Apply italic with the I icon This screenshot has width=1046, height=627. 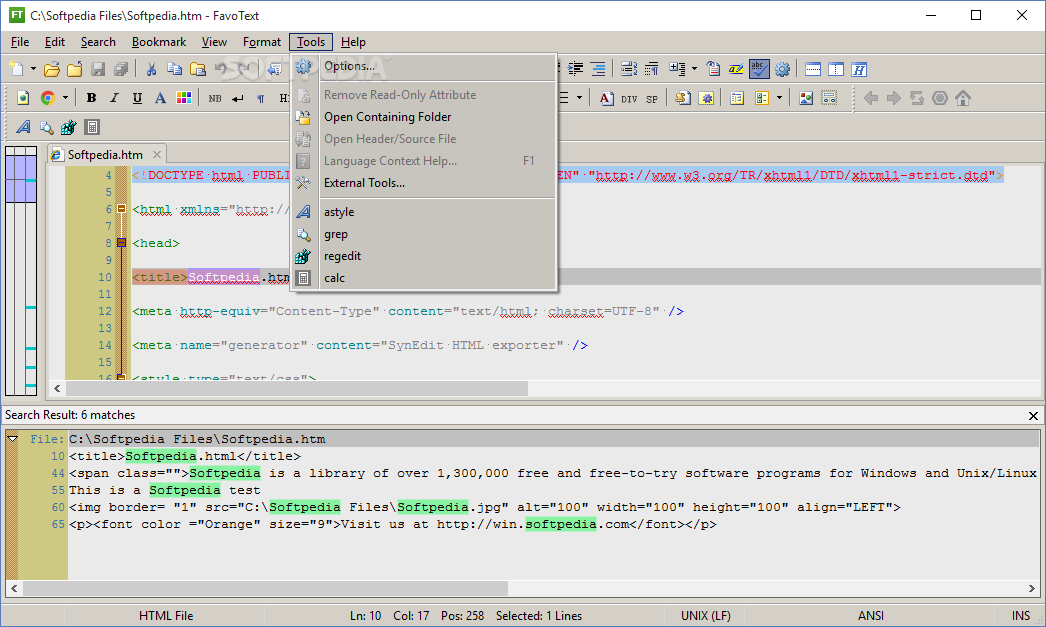pos(114,98)
